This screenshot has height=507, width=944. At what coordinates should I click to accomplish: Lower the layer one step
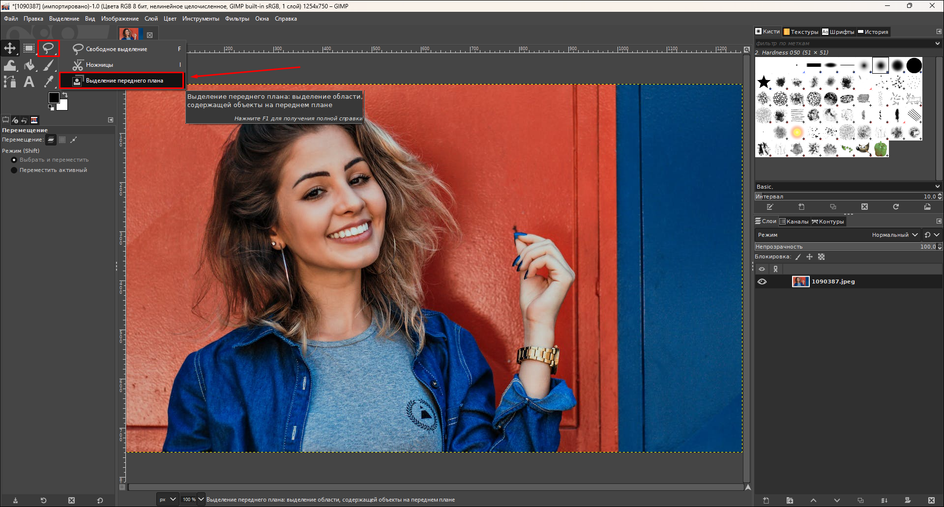(x=837, y=500)
